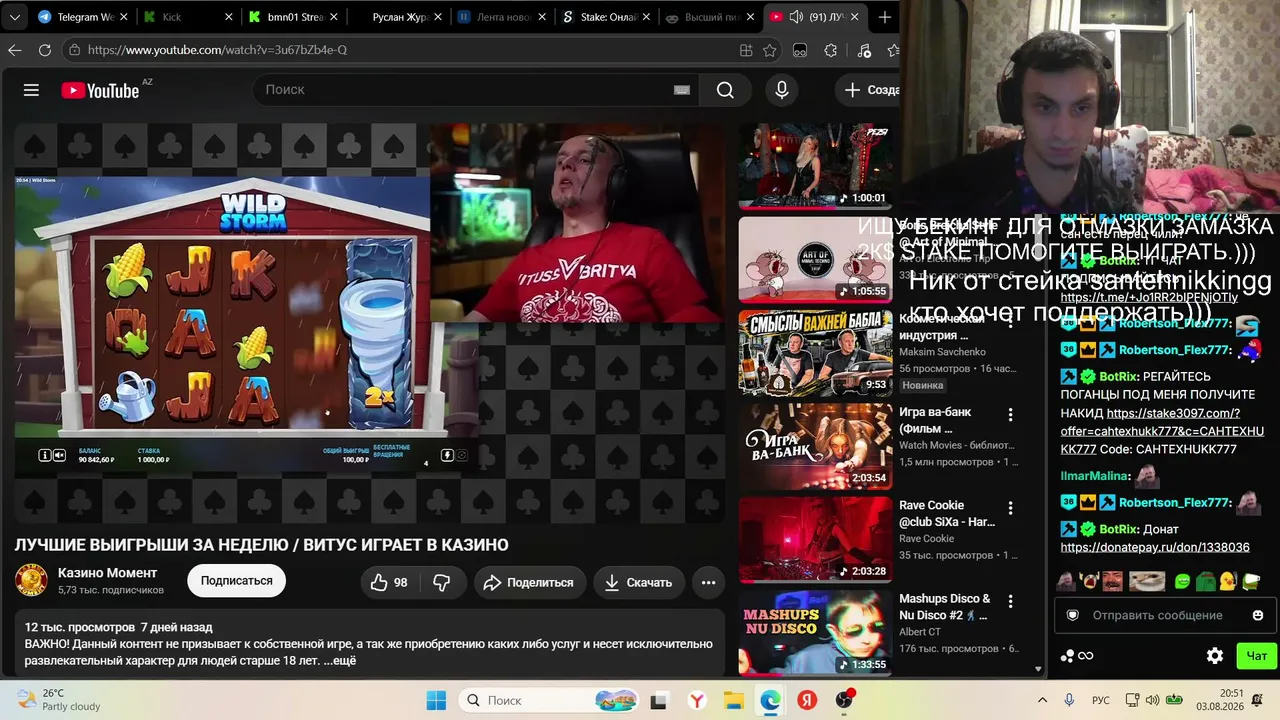Open options menu for Космическая индустрия video
This screenshot has height=720, width=1280.
[x=1010, y=322]
